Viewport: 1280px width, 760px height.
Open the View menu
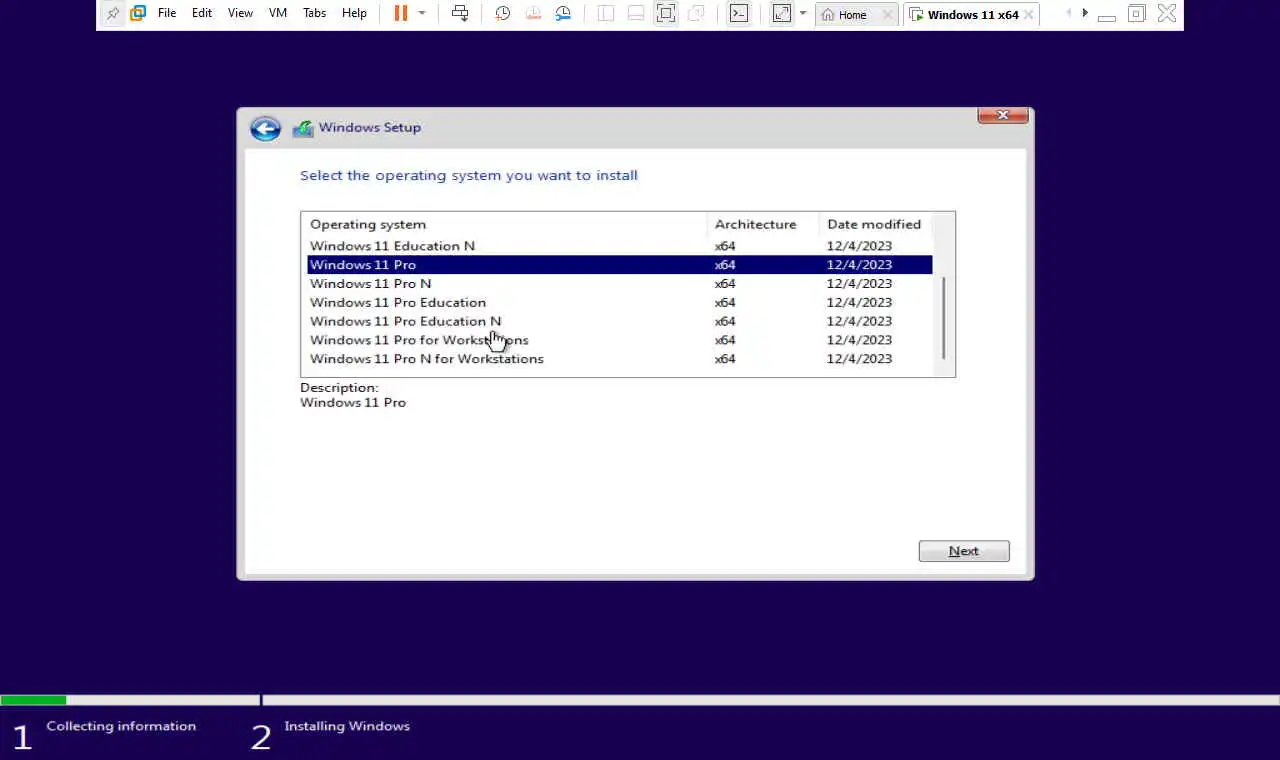240,14
